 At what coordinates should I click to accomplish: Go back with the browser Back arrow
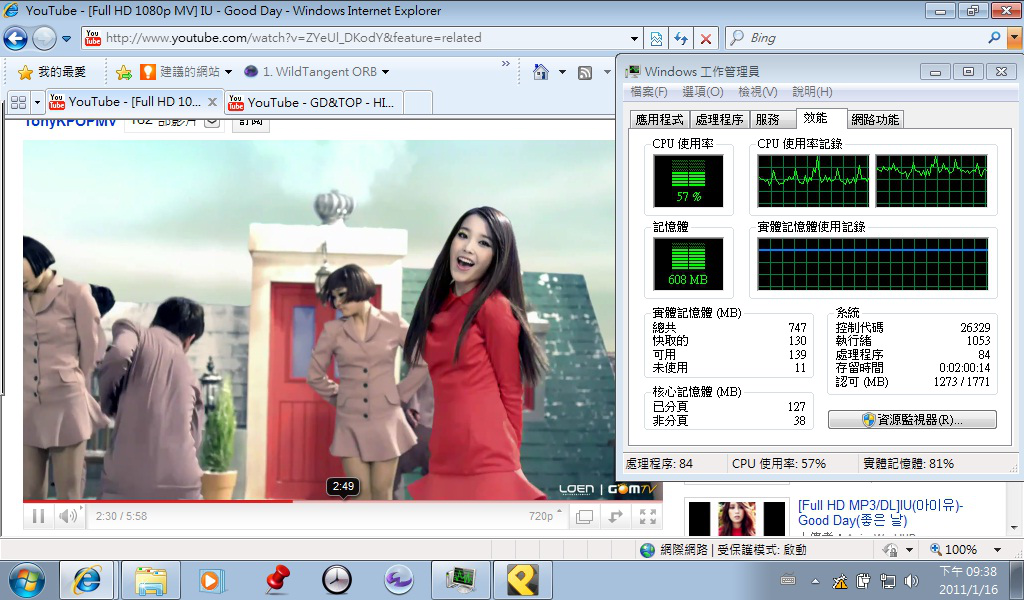pos(16,39)
